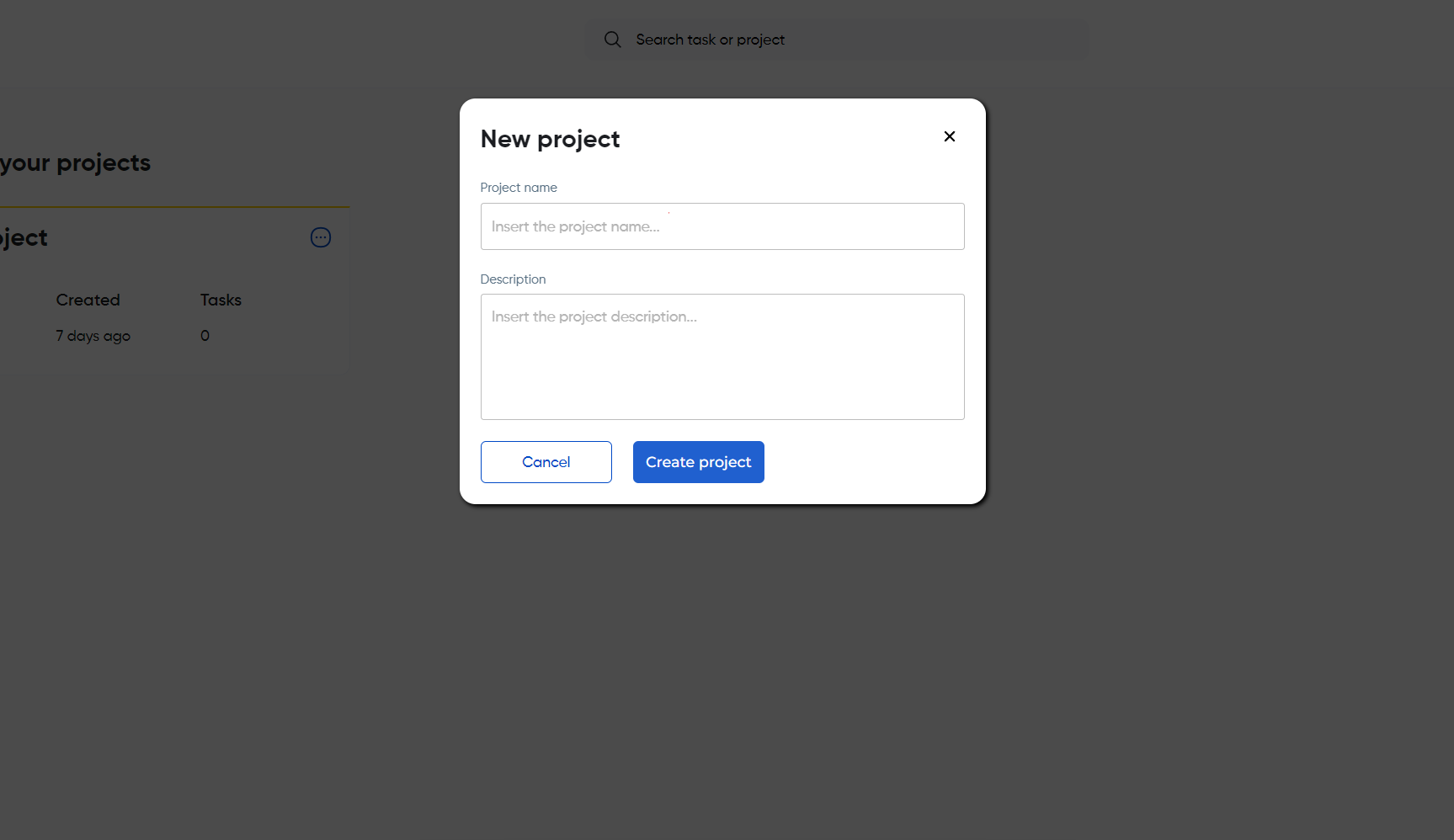Click the Insert the project name placeholder
Image resolution: width=1454 pixels, height=840 pixels.
[x=575, y=226]
